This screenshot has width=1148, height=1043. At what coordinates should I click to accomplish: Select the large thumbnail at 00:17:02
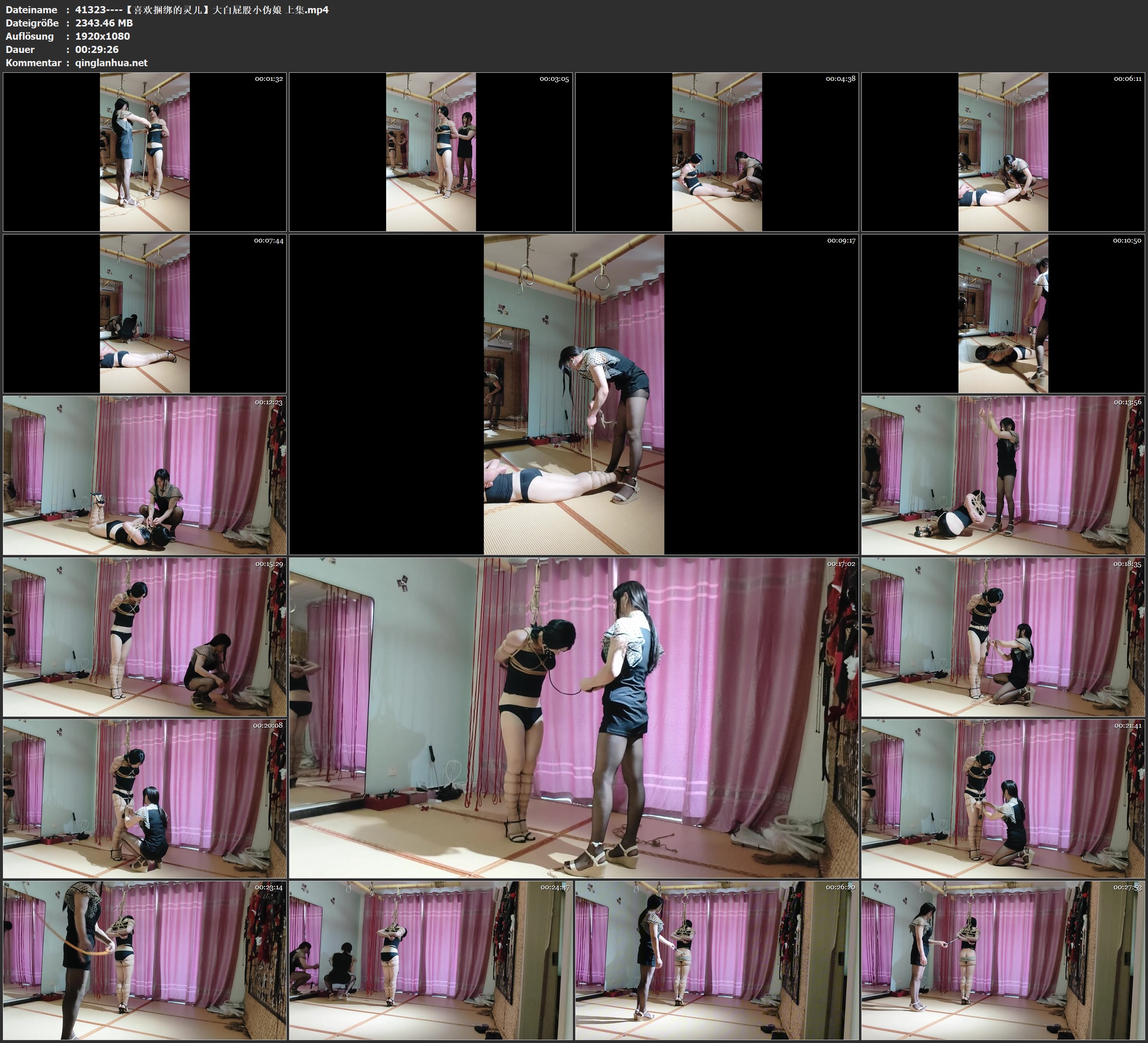pyautogui.click(x=573, y=718)
